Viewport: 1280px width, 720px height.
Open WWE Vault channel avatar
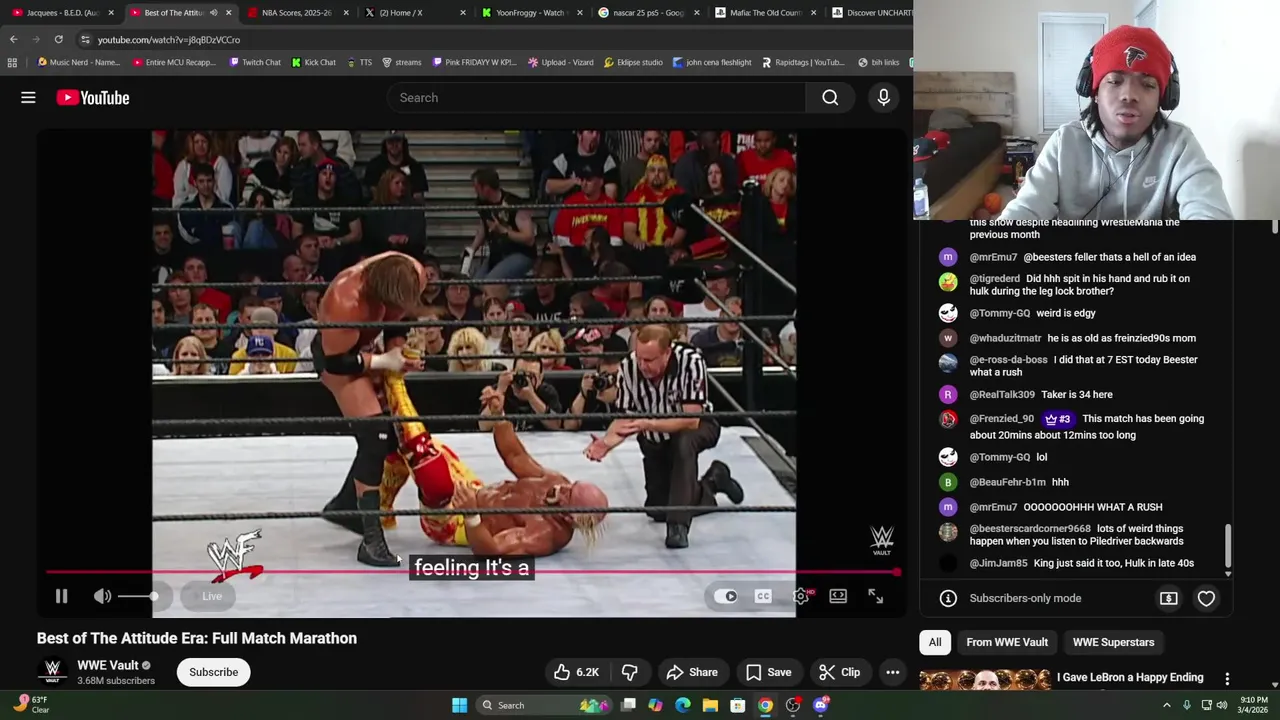pos(52,671)
